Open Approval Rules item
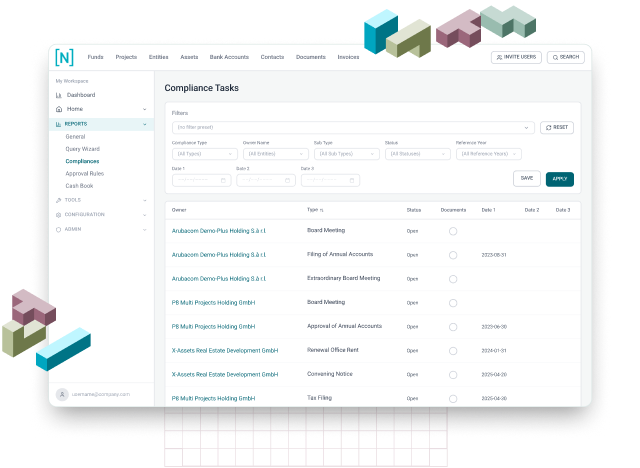 (84, 173)
